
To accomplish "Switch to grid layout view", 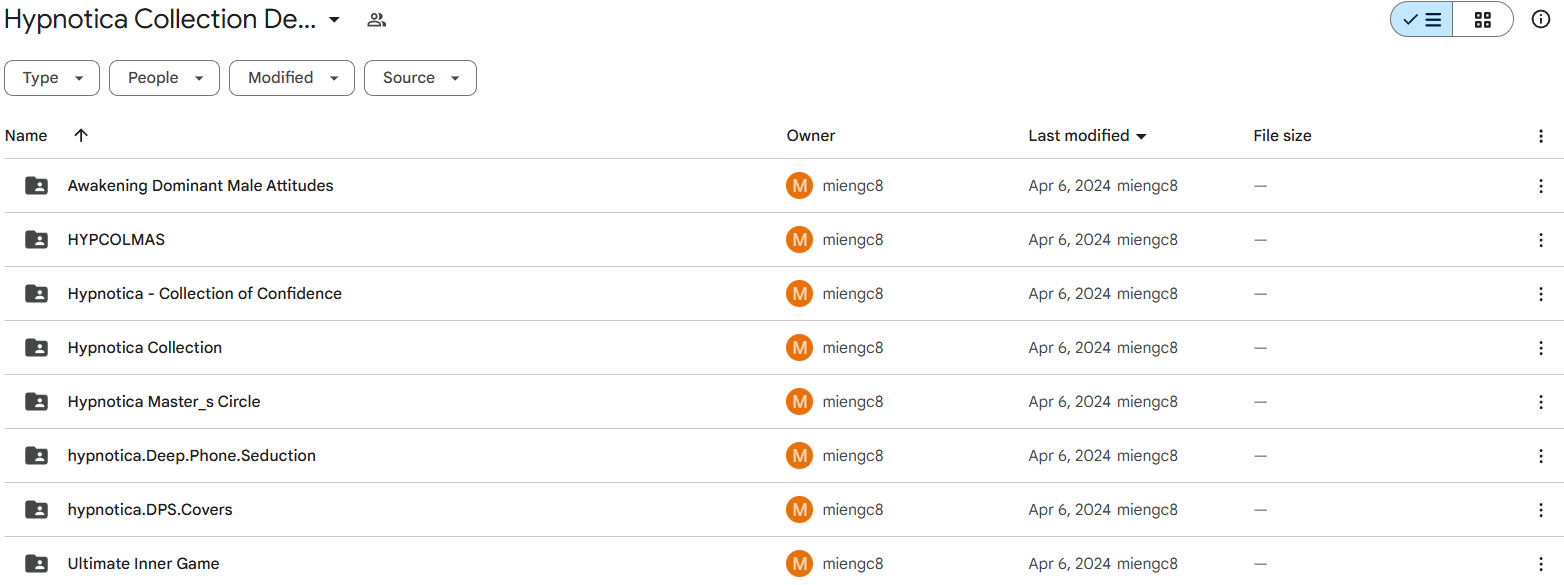I will coord(1482,20).
